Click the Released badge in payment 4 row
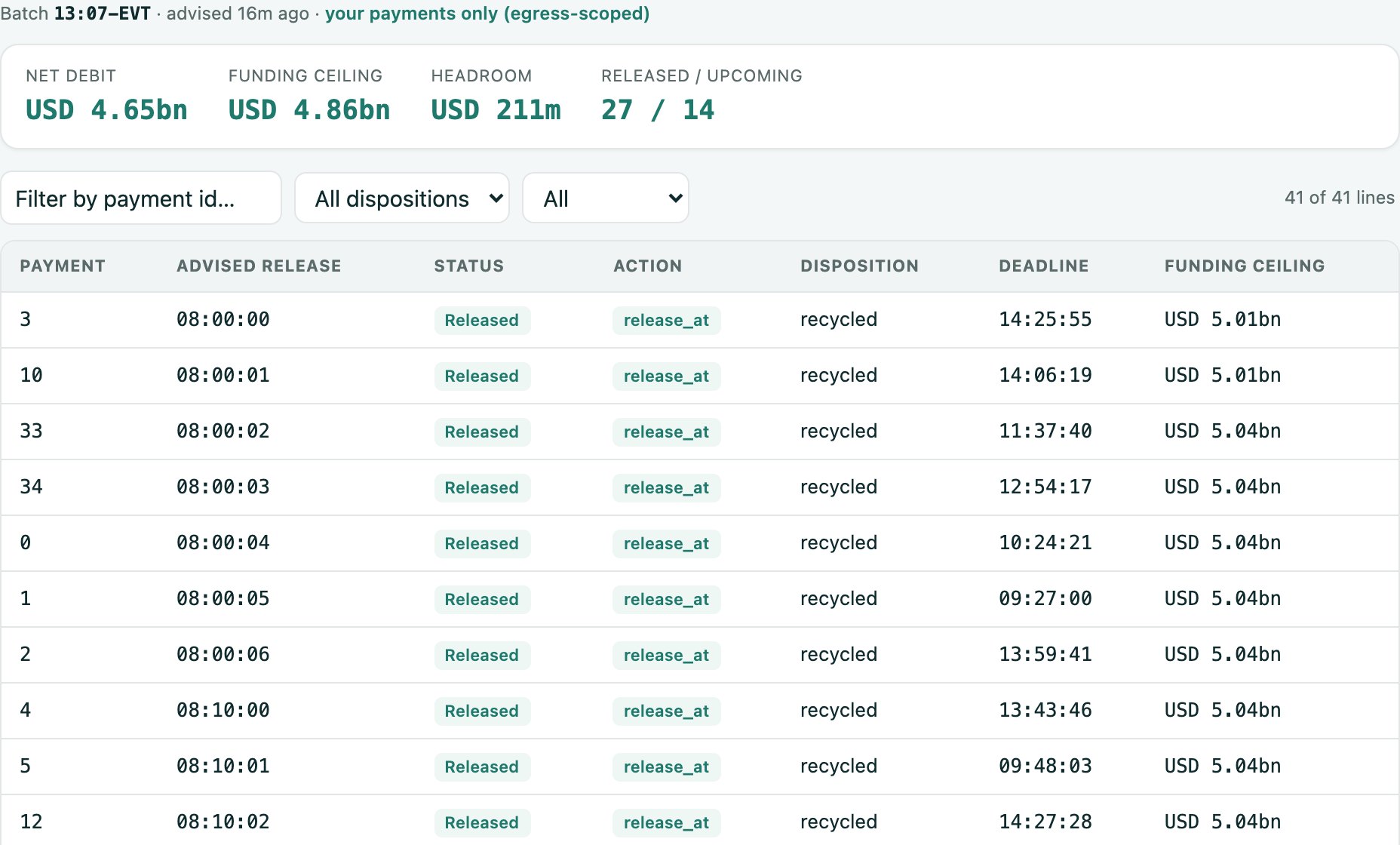The height and width of the screenshot is (845, 1400). point(482,711)
